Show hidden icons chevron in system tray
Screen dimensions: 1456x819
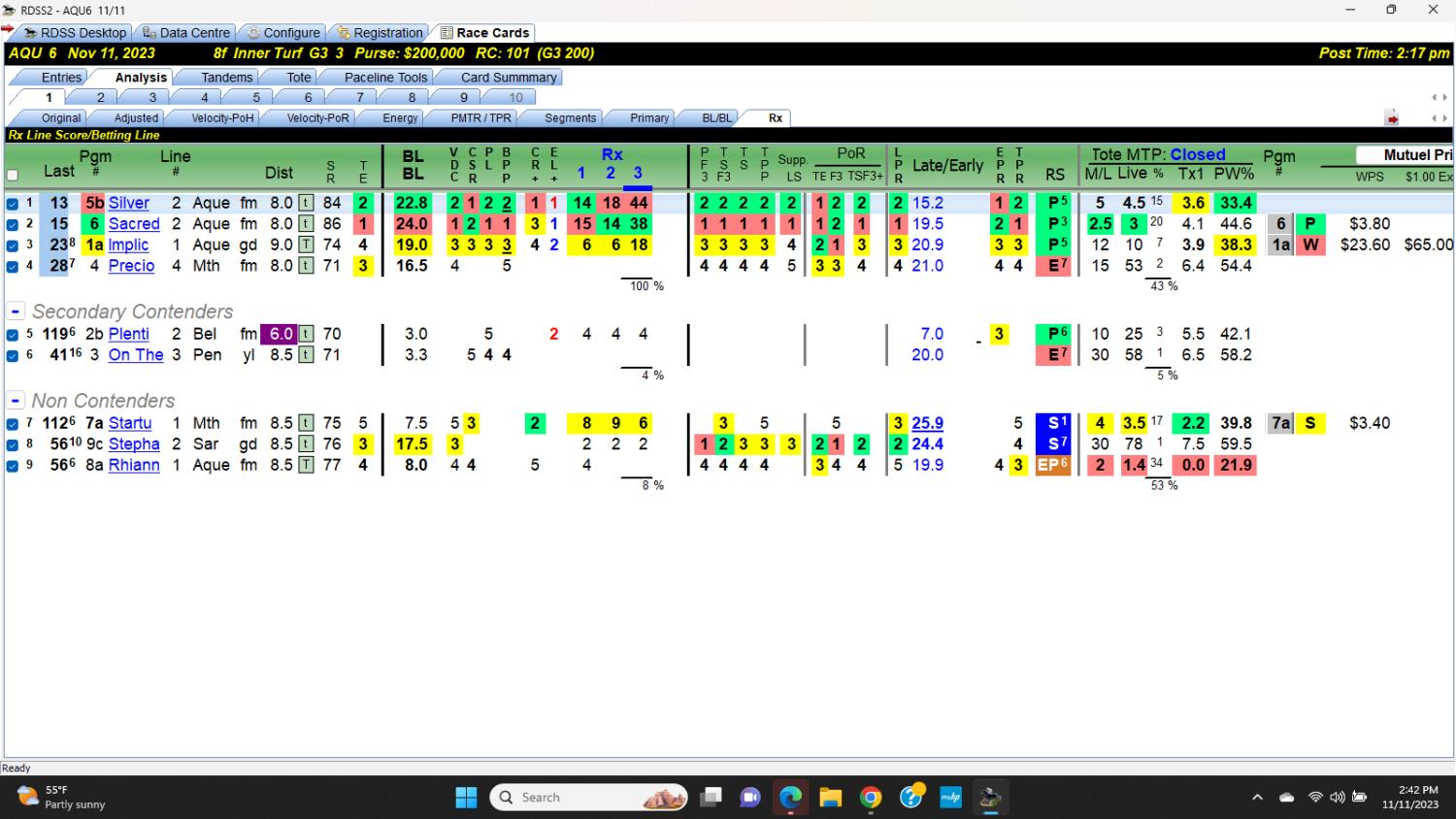pos(1257,798)
